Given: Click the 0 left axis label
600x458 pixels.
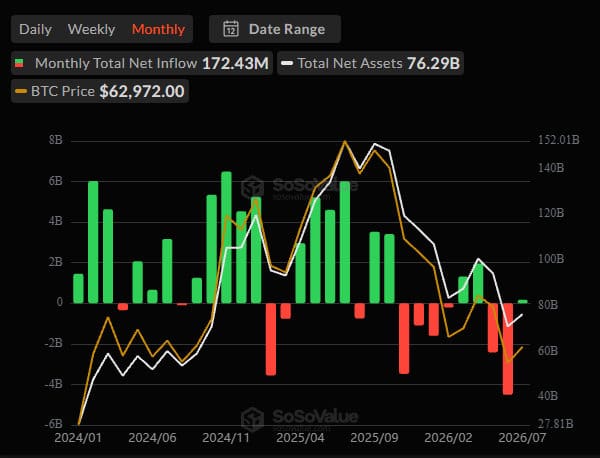Looking at the screenshot, I should click(x=60, y=302).
